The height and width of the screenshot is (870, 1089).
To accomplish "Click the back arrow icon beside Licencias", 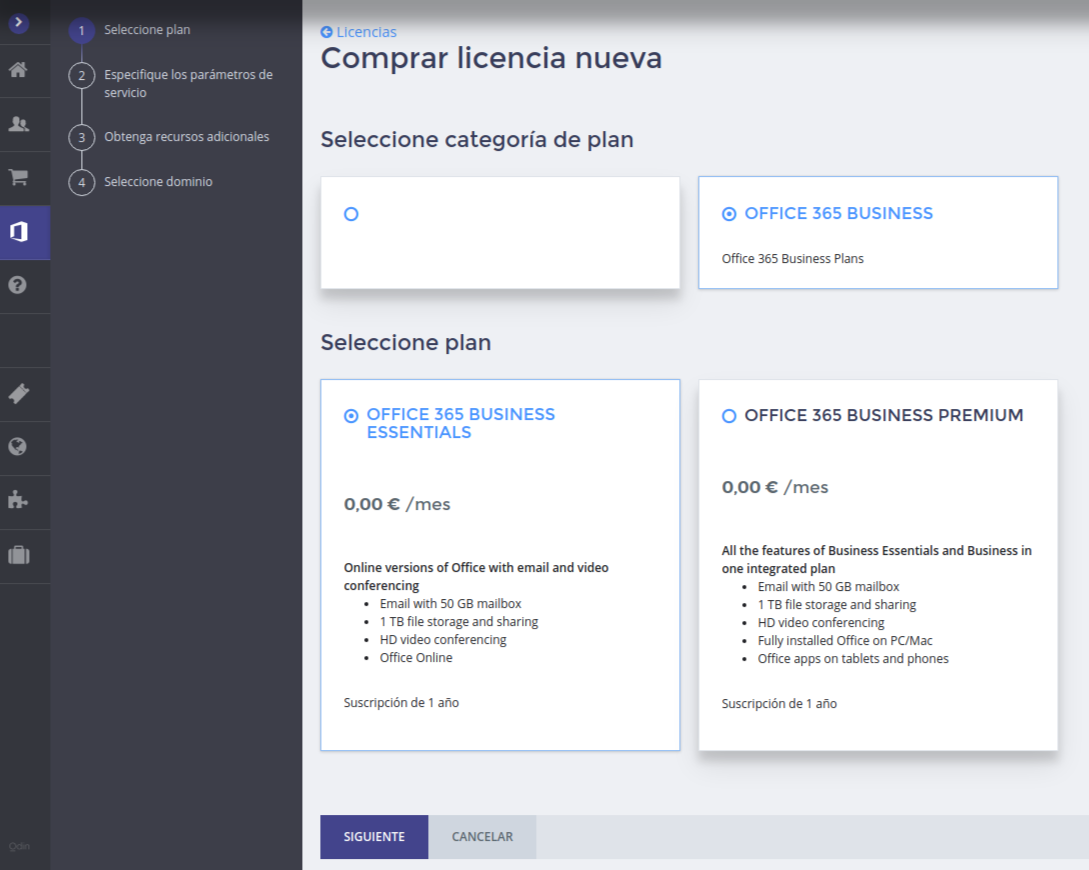I will pyautogui.click(x=326, y=32).
